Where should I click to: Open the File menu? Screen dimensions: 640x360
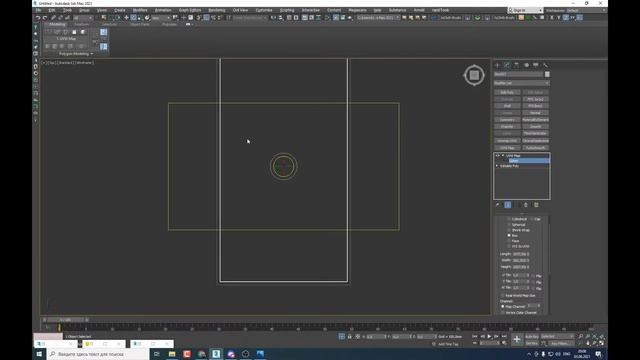pos(38,10)
